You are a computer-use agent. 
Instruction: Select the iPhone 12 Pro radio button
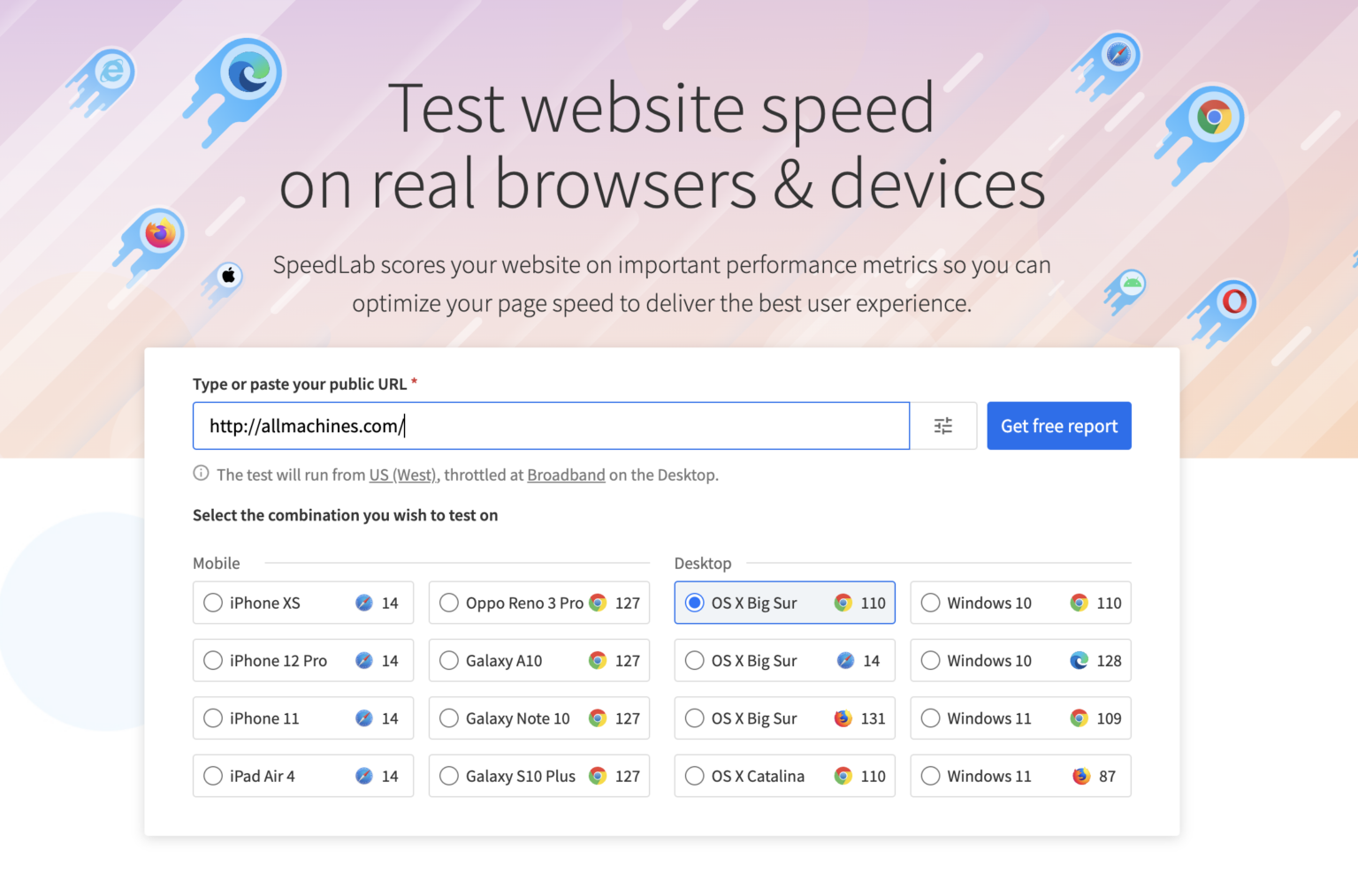(212, 660)
